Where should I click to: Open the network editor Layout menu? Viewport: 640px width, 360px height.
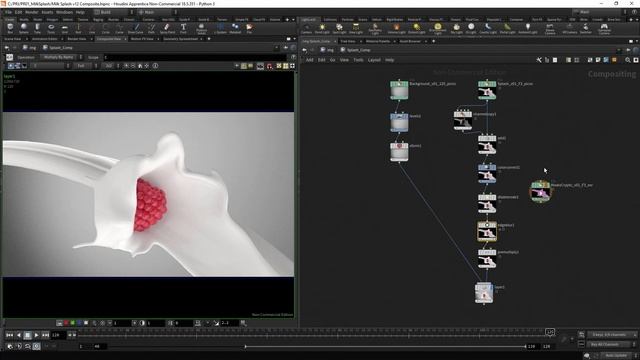click(374, 60)
